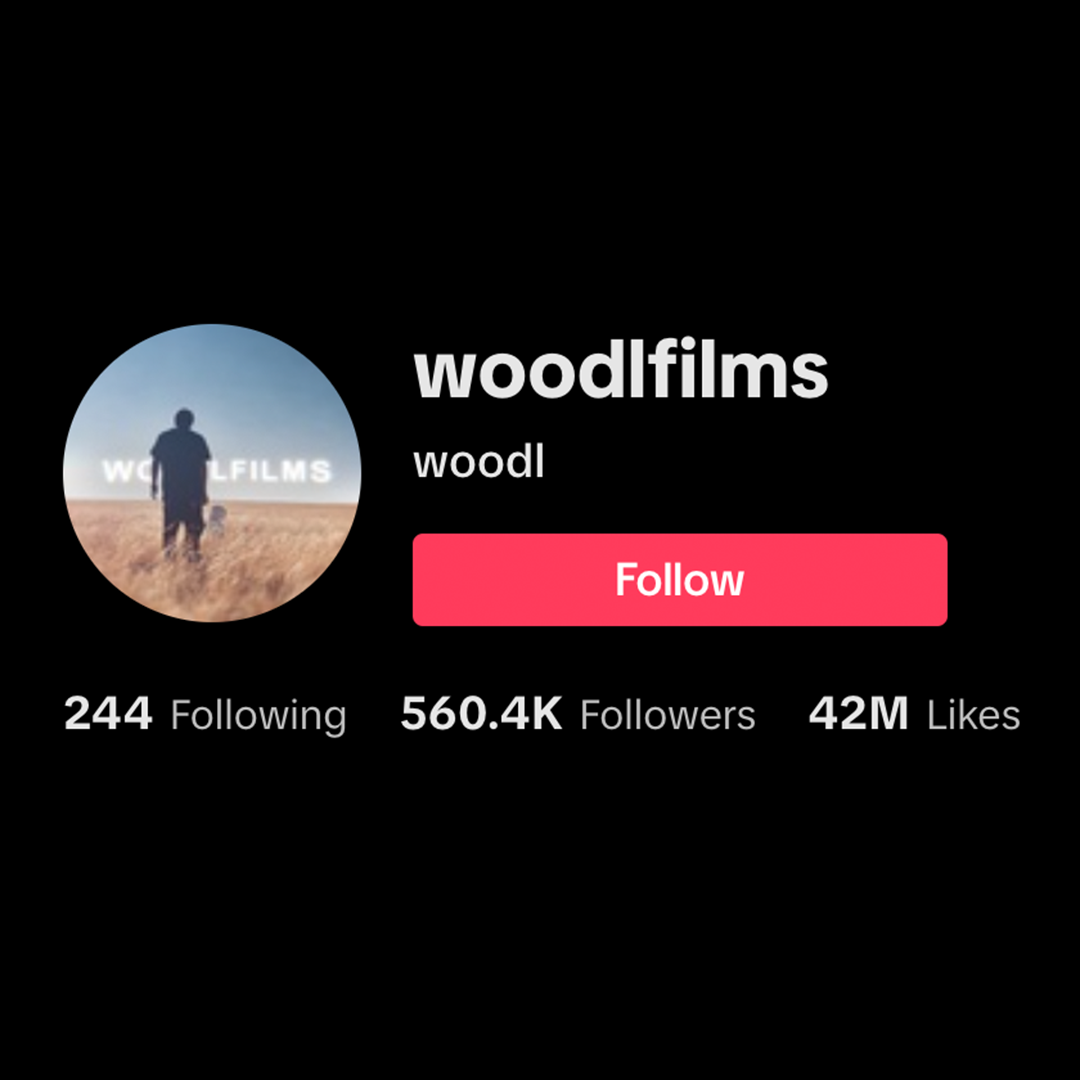Click the 42M likes count
Screen dimensions: 1080x1080
point(858,714)
